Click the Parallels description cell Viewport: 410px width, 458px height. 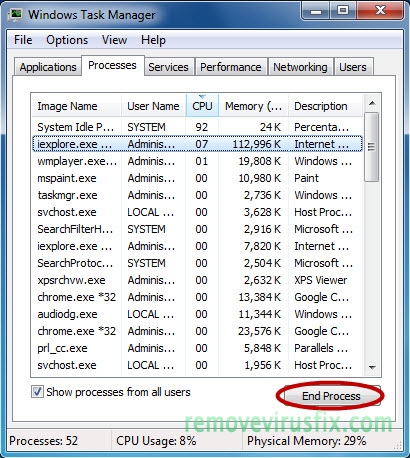321,348
